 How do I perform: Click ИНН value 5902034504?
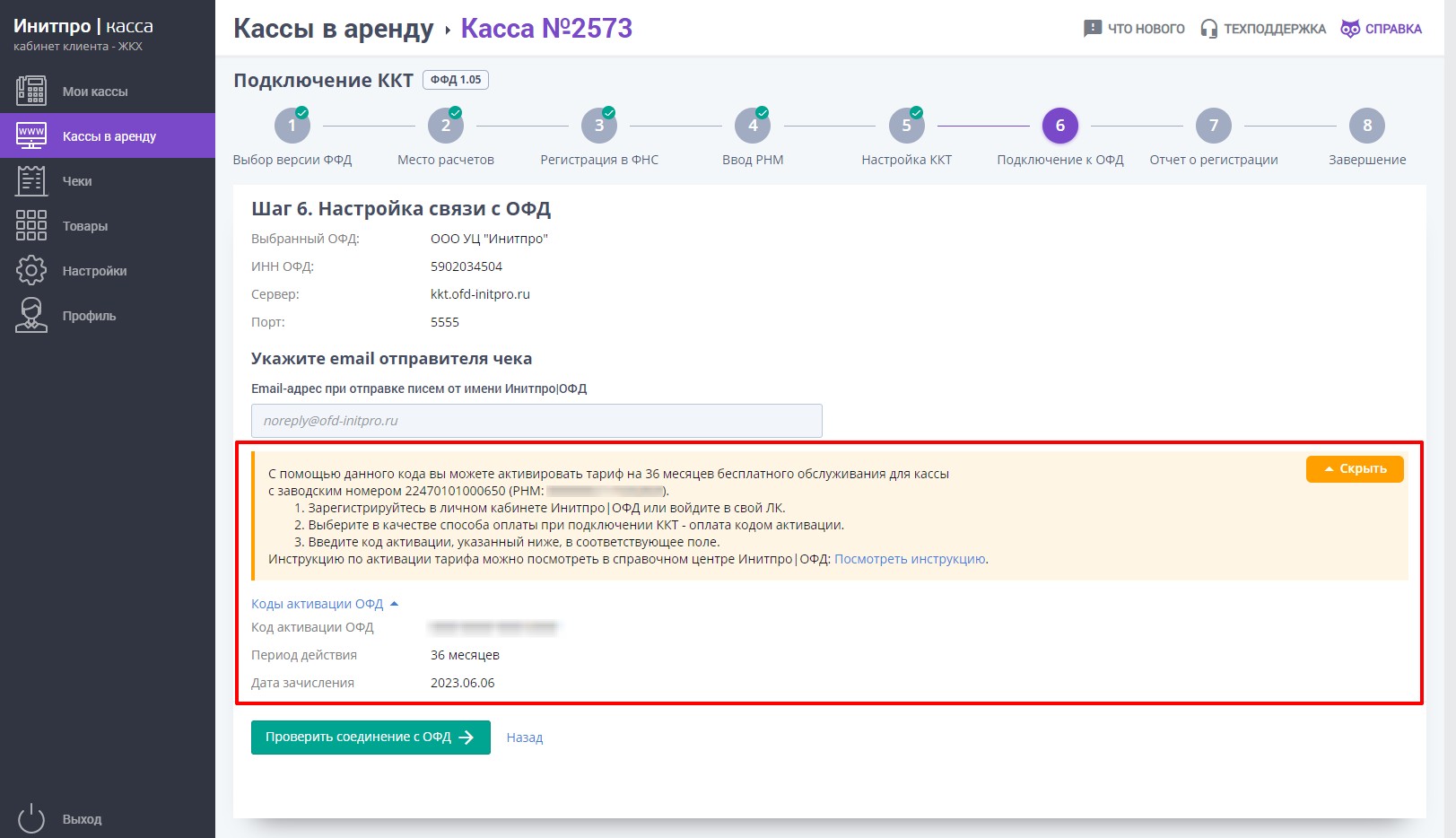click(x=466, y=266)
